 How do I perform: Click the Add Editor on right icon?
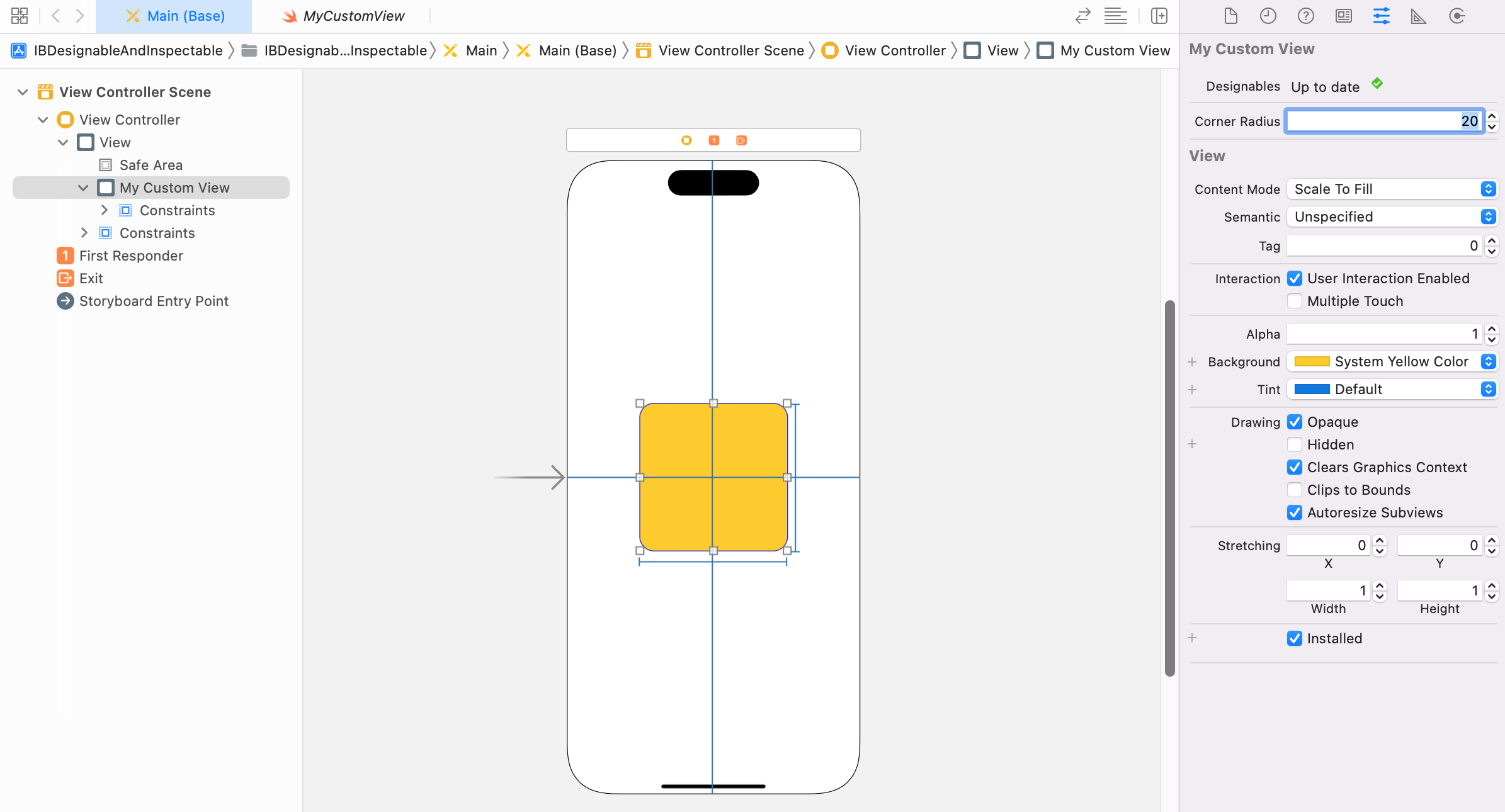tap(1159, 16)
